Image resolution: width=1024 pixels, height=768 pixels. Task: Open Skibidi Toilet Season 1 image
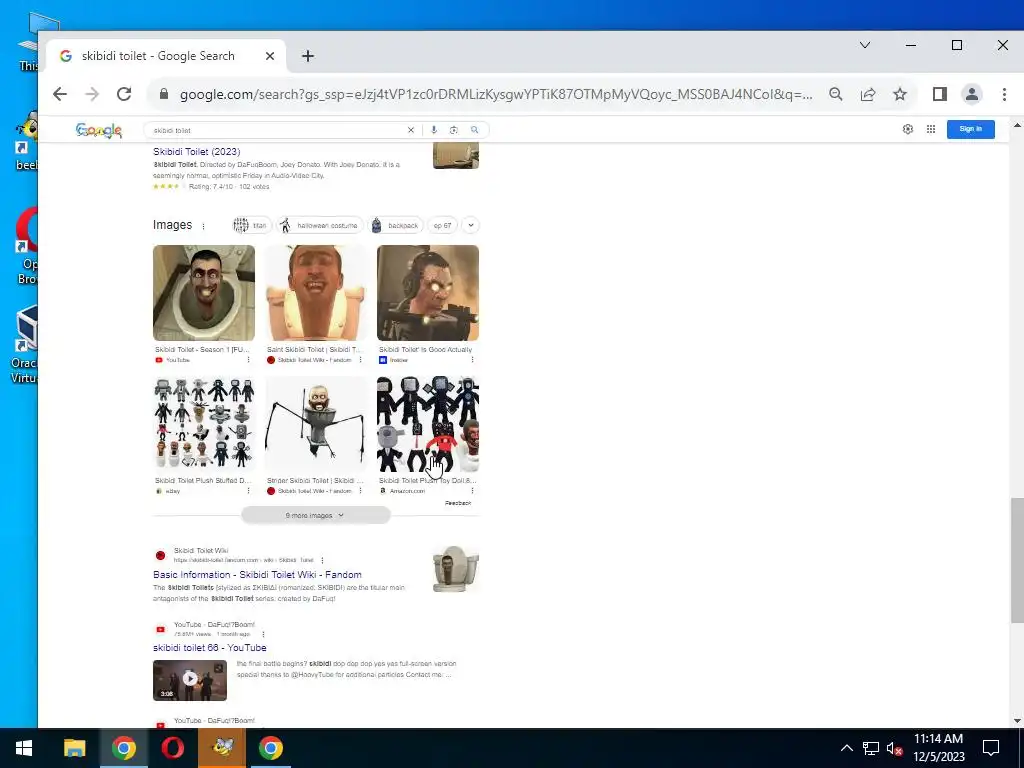click(204, 293)
